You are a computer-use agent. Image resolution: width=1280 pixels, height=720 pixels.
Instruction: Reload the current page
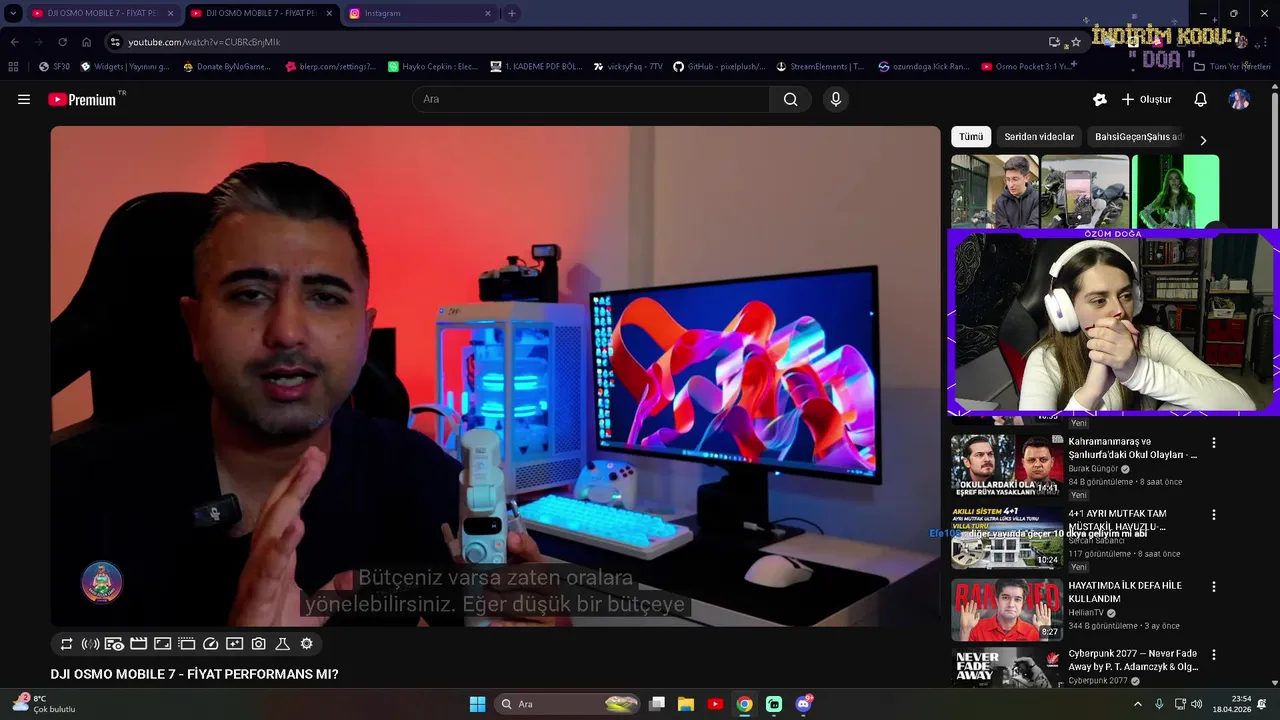click(x=62, y=42)
